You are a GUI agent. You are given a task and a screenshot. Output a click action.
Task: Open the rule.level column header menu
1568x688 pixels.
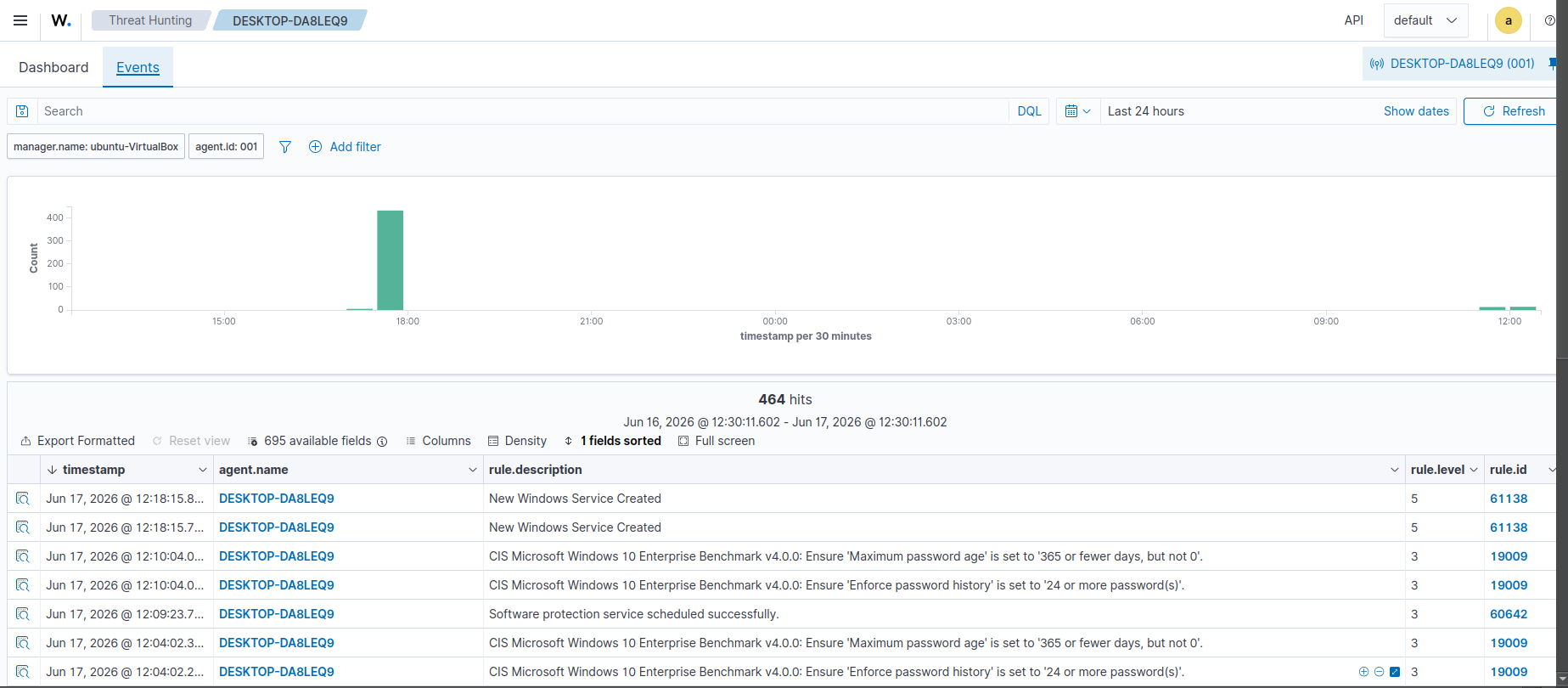coord(1474,470)
